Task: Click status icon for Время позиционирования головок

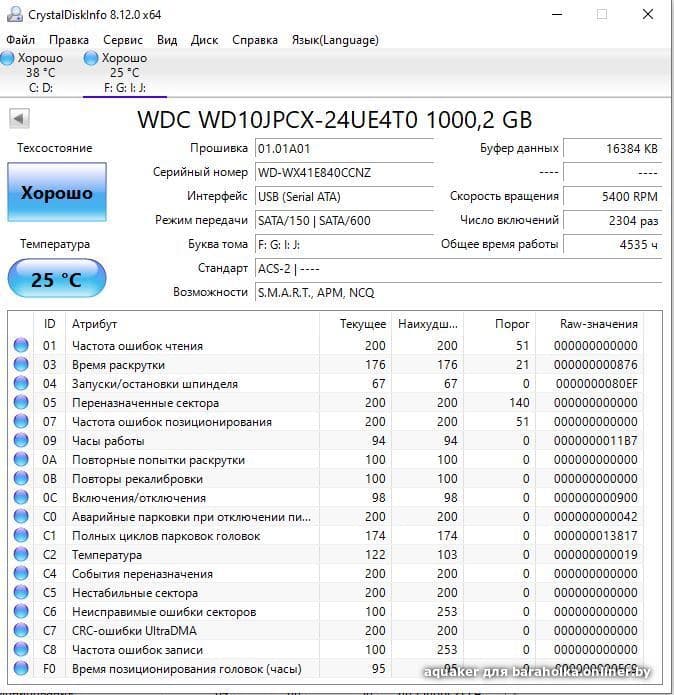Action: [21, 668]
